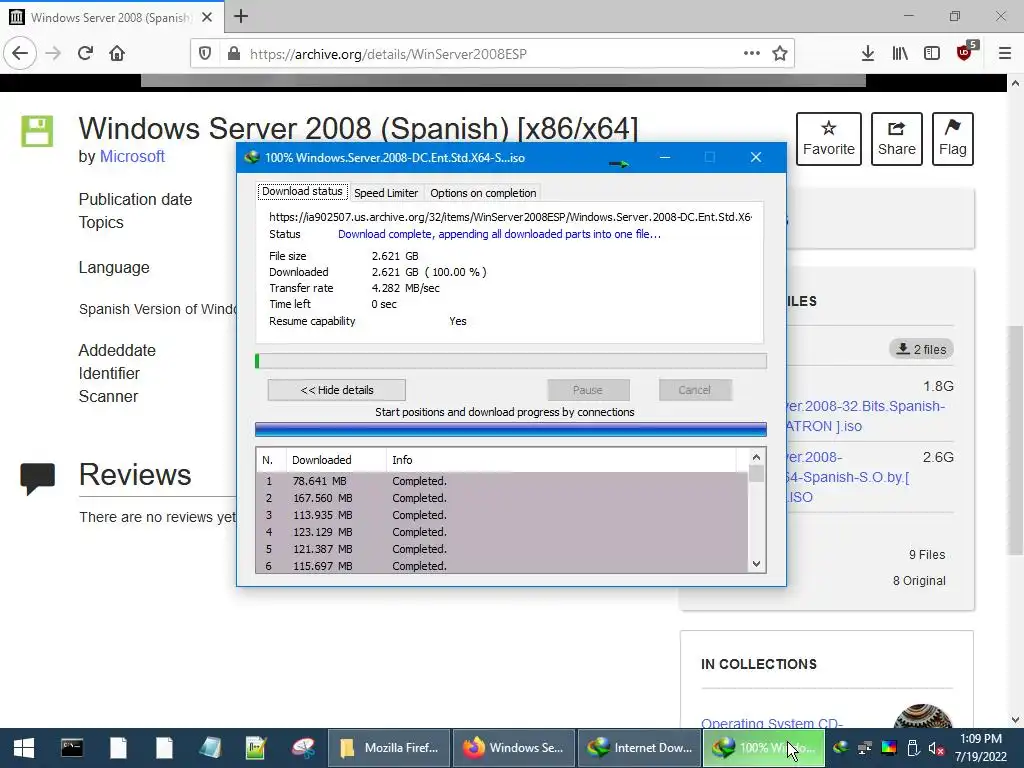This screenshot has height=768, width=1024.
Task: Open Firefox downloads panel
Action: 867,54
